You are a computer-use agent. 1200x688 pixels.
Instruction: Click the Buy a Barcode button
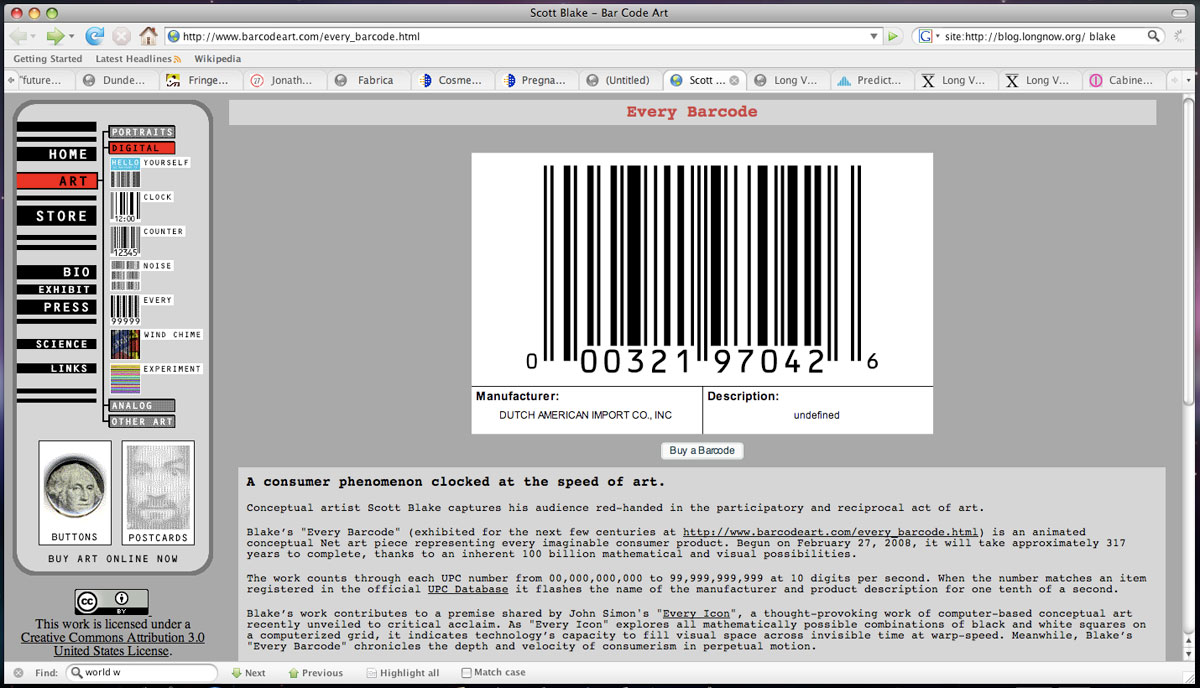702,451
